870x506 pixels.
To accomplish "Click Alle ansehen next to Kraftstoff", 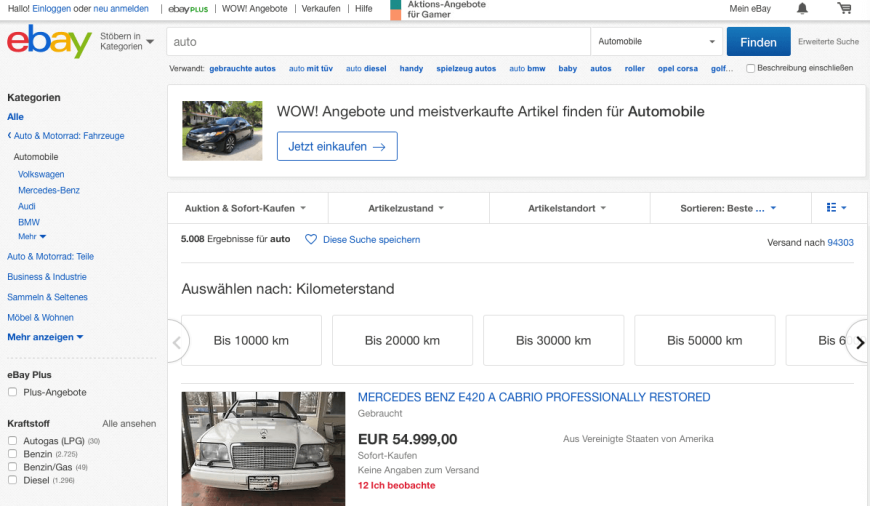I will (x=129, y=423).
